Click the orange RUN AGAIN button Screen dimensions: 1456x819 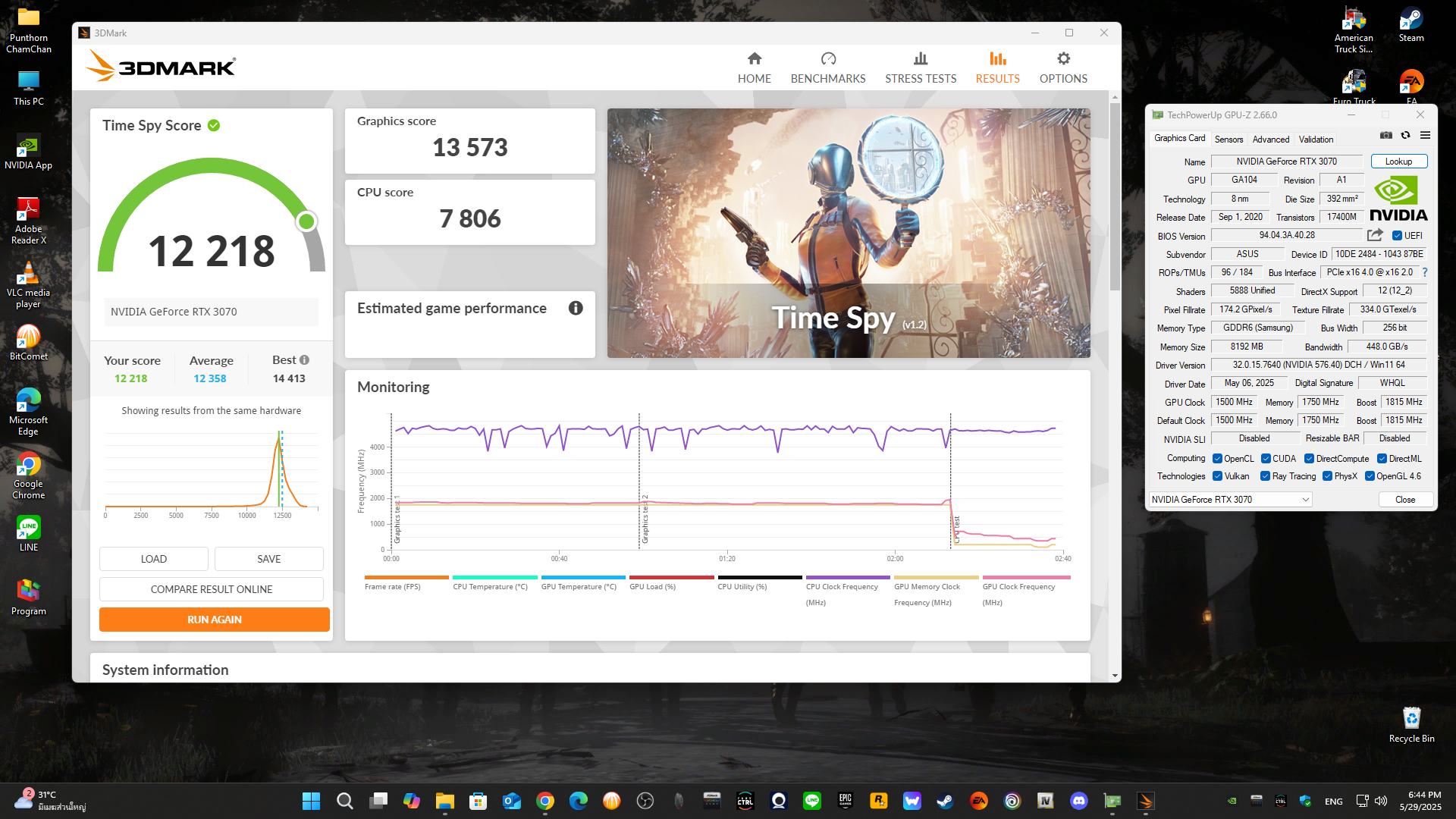point(214,620)
